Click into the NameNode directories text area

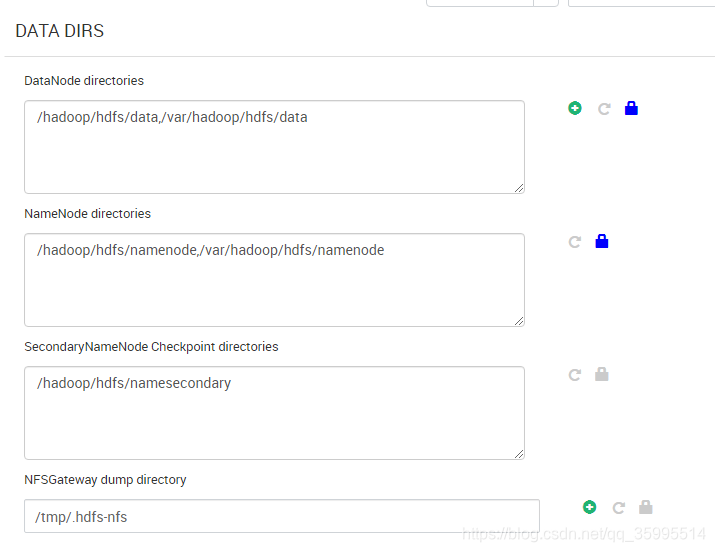pos(275,280)
